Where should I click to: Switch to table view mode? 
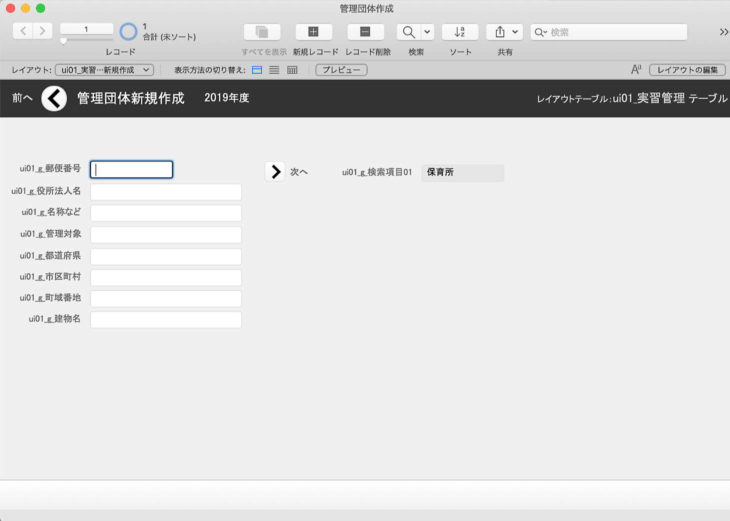pyautogui.click(x=292, y=70)
